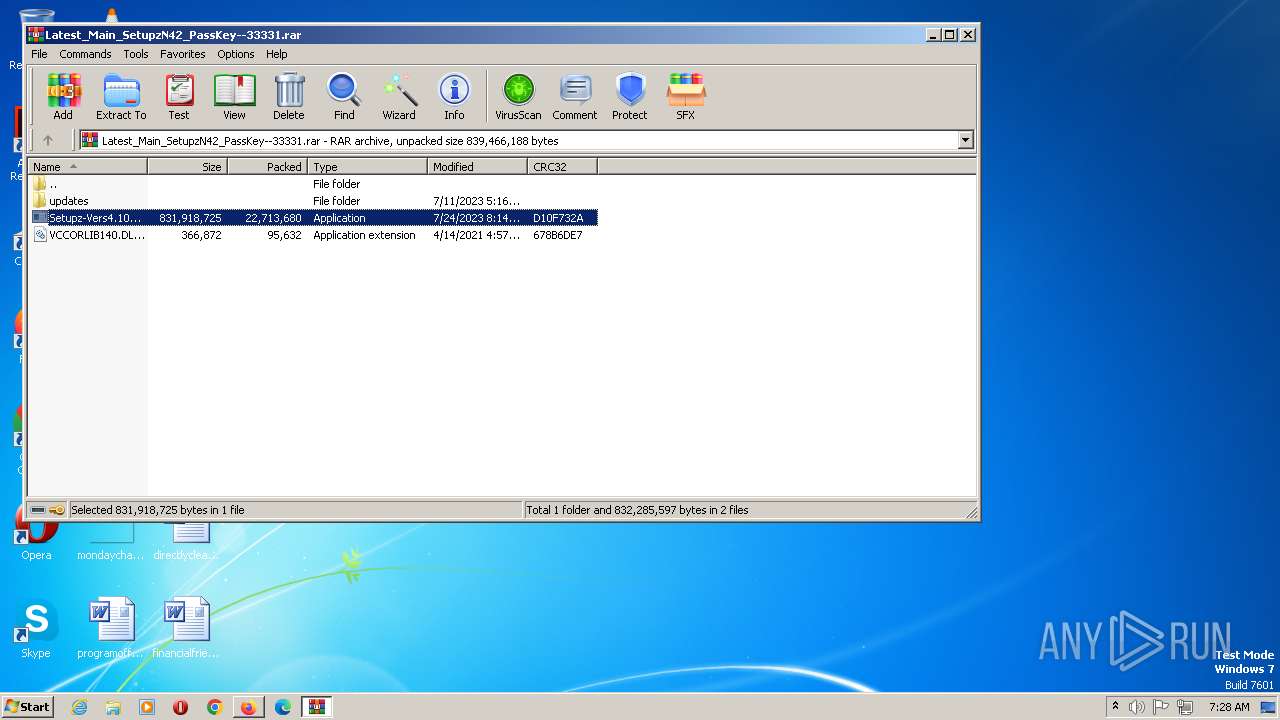The width and height of the screenshot is (1280, 720).
Task: Open Skype desktop shortcut
Action: coord(36,630)
